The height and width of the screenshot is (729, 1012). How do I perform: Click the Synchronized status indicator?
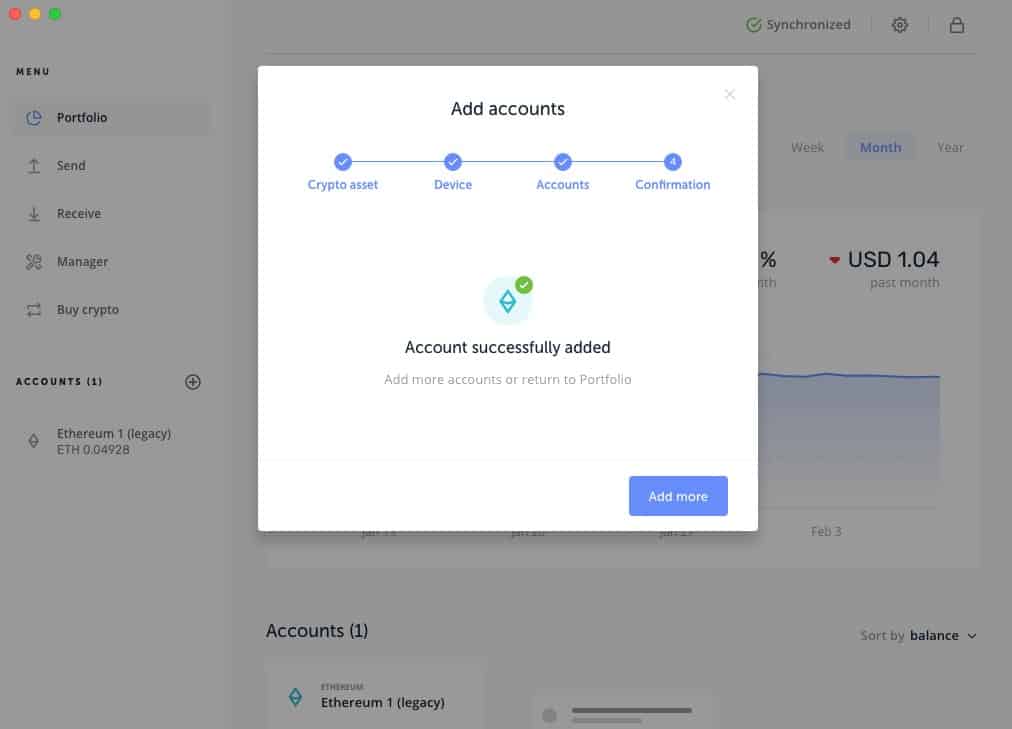[798, 25]
